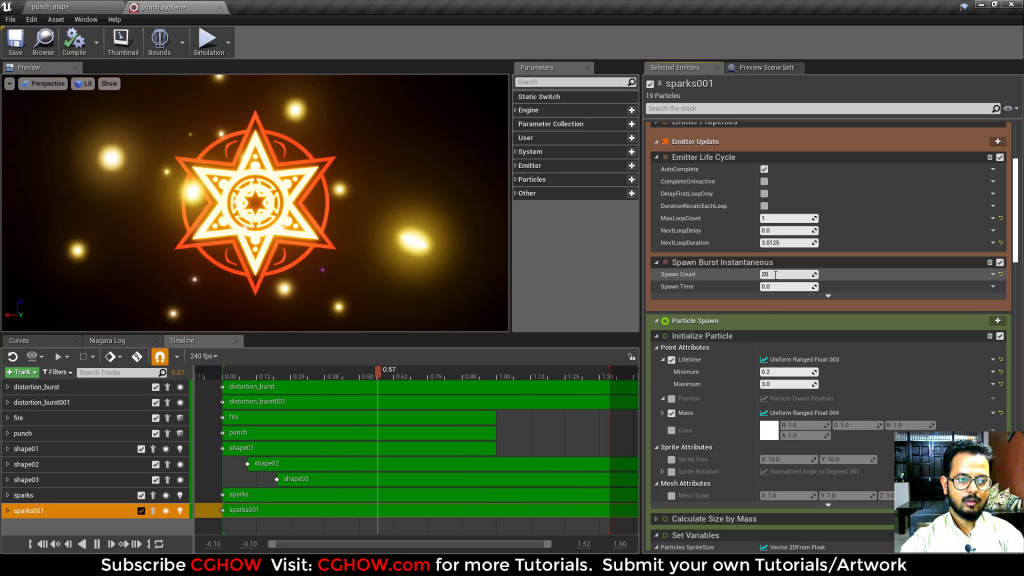Open the Window menu
The width and height of the screenshot is (1024, 576).
click(x=85, y=18)
